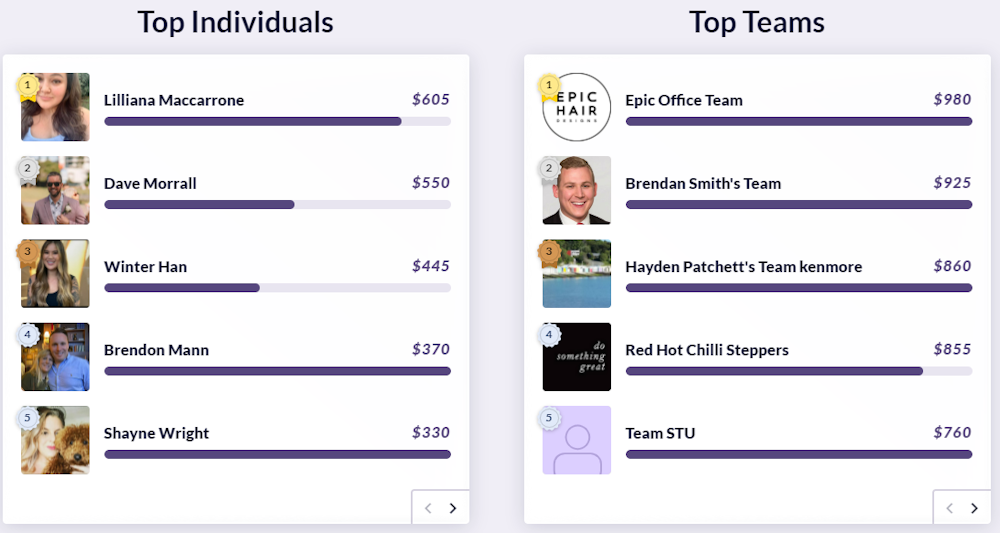This screenshot has width=1000, height=533.
Task: Click Brendon Mann's profile photo
Action: [56, 356]
